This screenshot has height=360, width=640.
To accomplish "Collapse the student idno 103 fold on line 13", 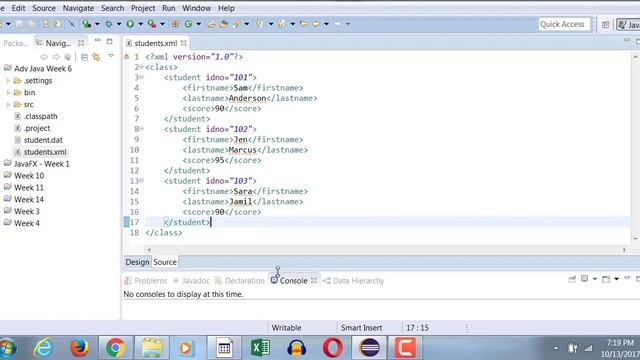I will (142, 180).
